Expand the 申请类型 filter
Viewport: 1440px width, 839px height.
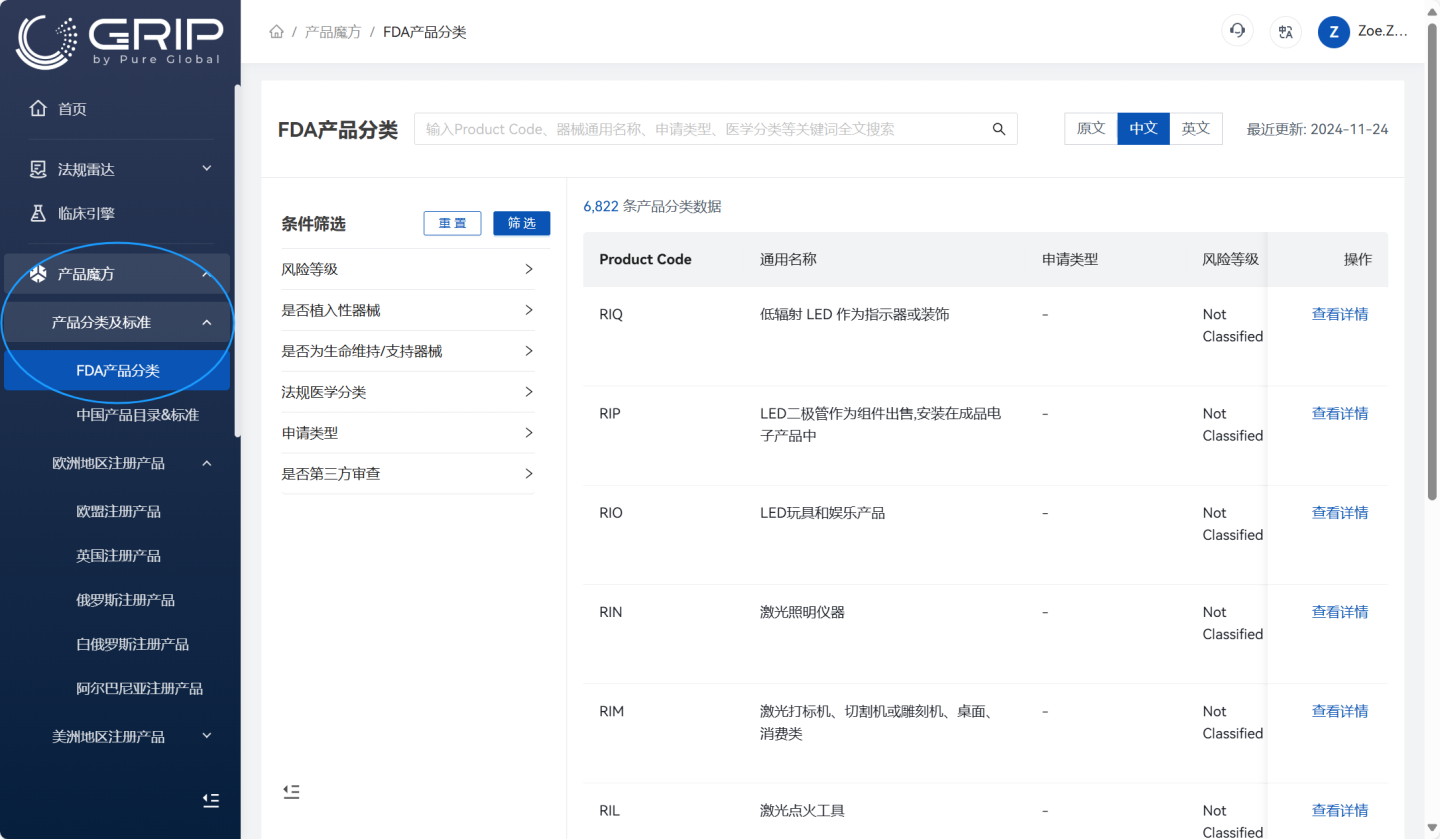(408, 433)
